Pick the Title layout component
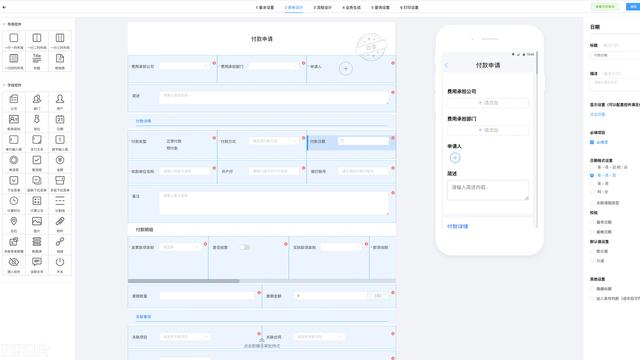The height and width of the screenshot is (360, 640). point(37,61)
